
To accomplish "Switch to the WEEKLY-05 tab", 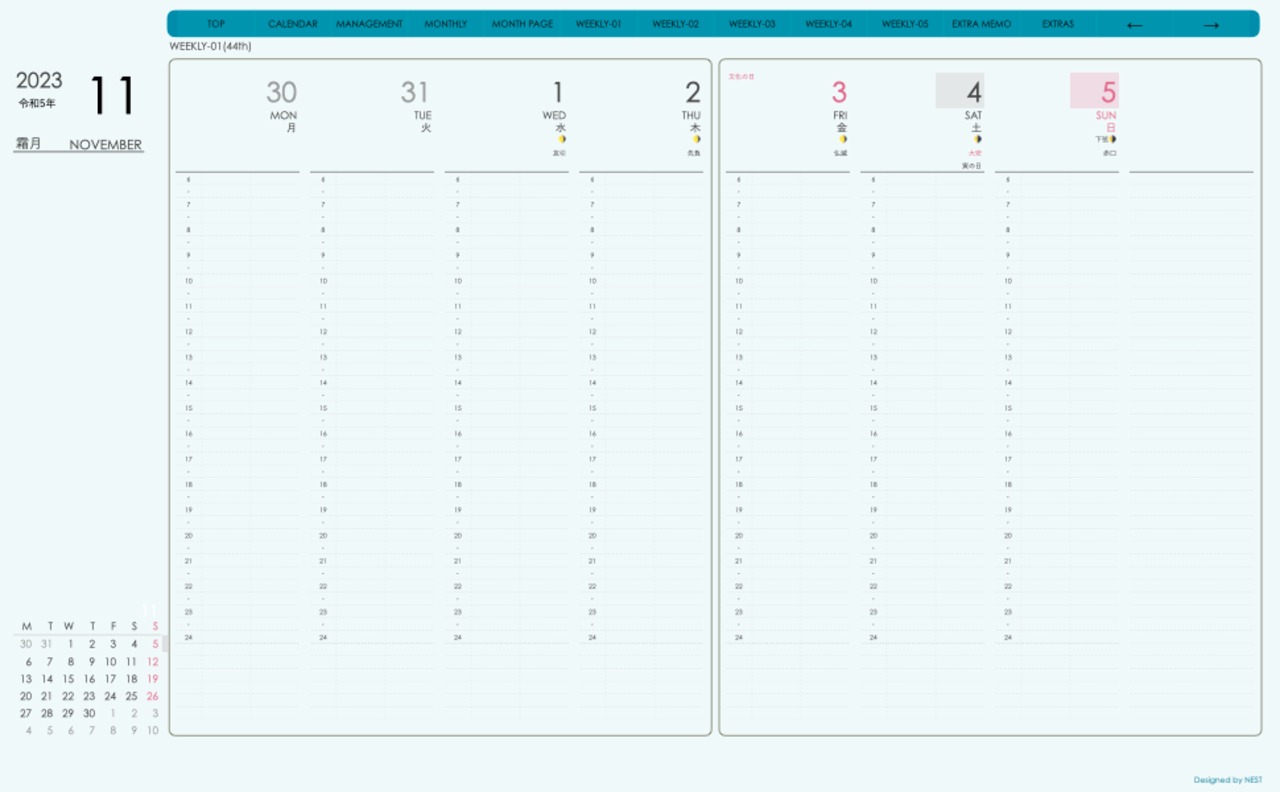I will [x=905, y=24].
